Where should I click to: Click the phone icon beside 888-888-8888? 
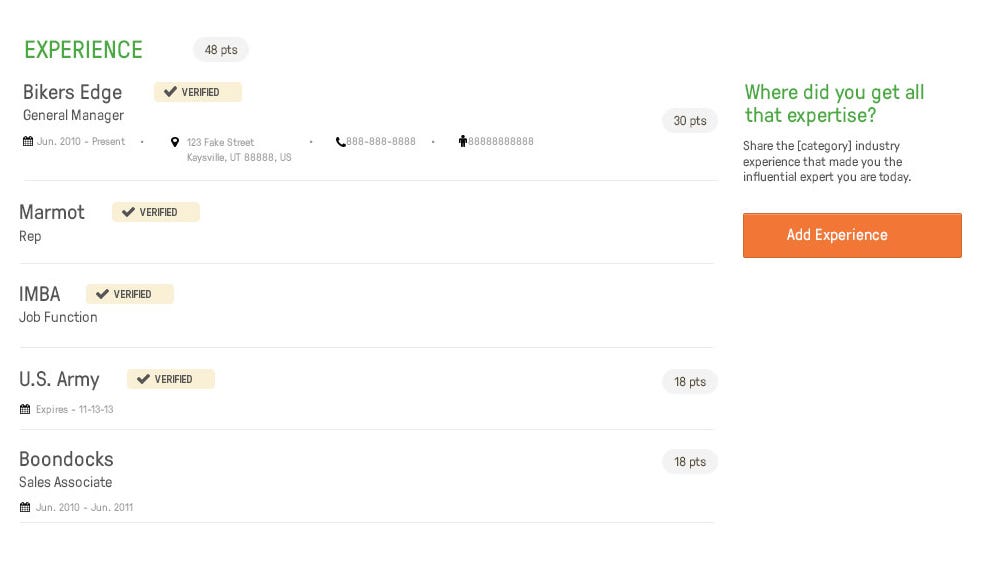coord(340,142)
